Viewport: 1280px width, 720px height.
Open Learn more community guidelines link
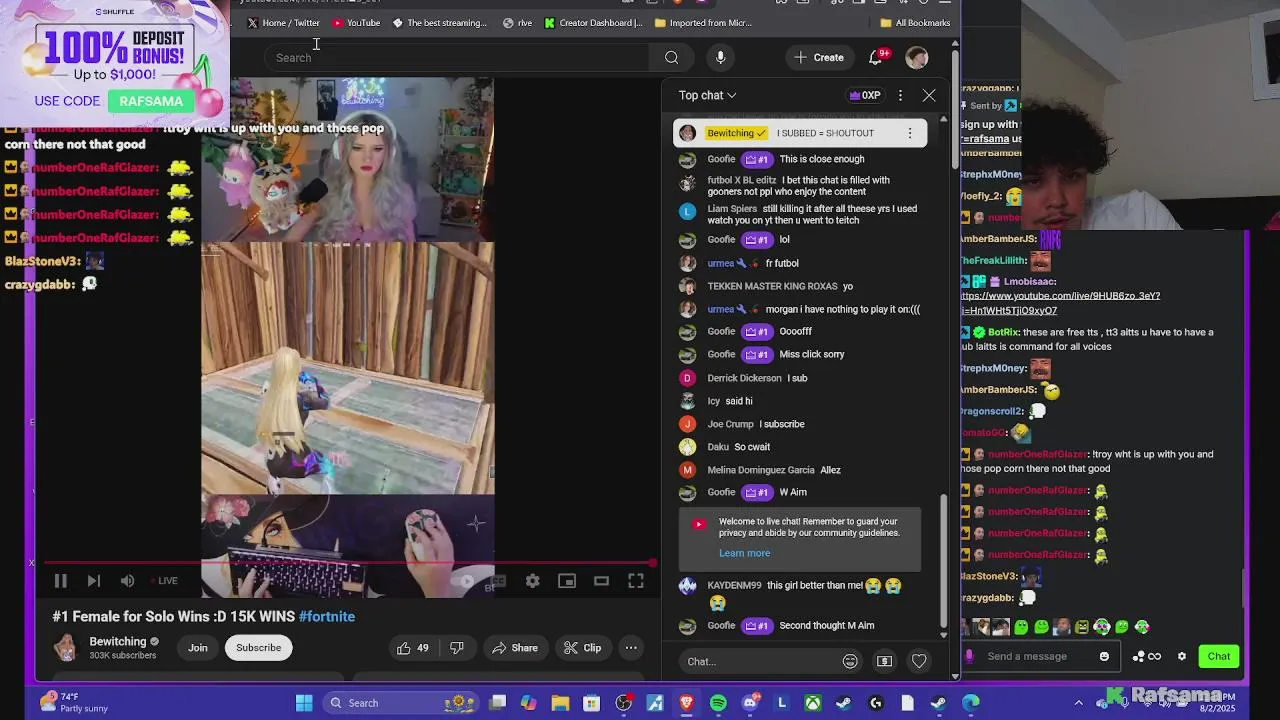(x=744, y=553)
